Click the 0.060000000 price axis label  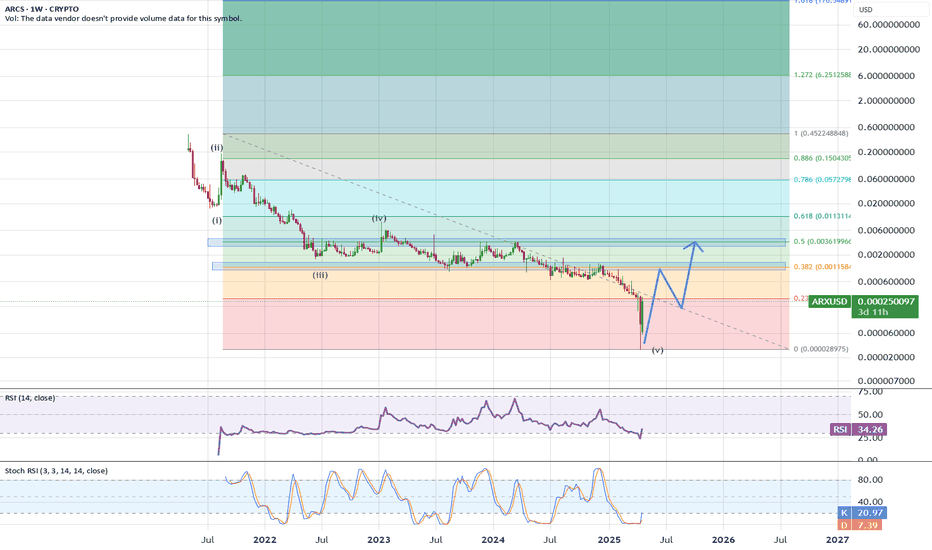point(886,179)
